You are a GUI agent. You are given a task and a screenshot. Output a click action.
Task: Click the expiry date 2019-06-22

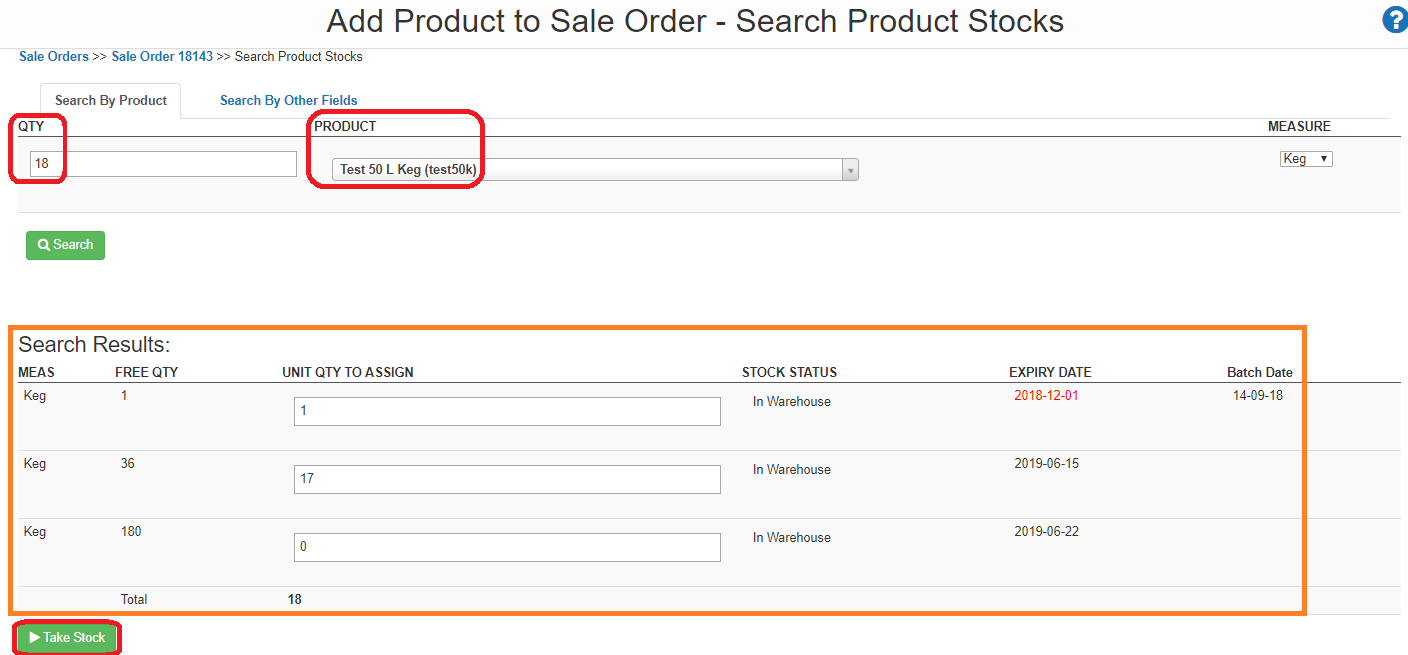[1046, 532]
